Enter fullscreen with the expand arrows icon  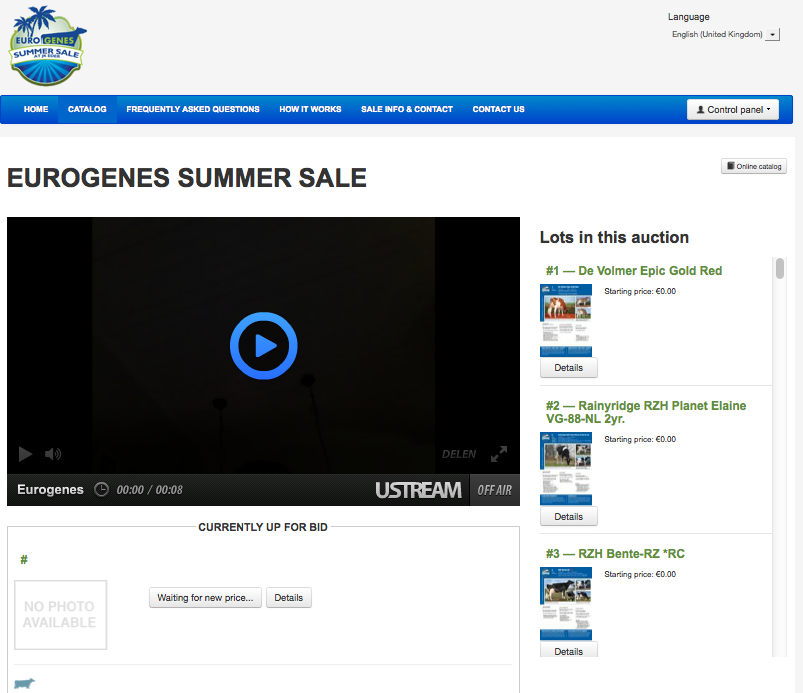(x=499, y=454)
